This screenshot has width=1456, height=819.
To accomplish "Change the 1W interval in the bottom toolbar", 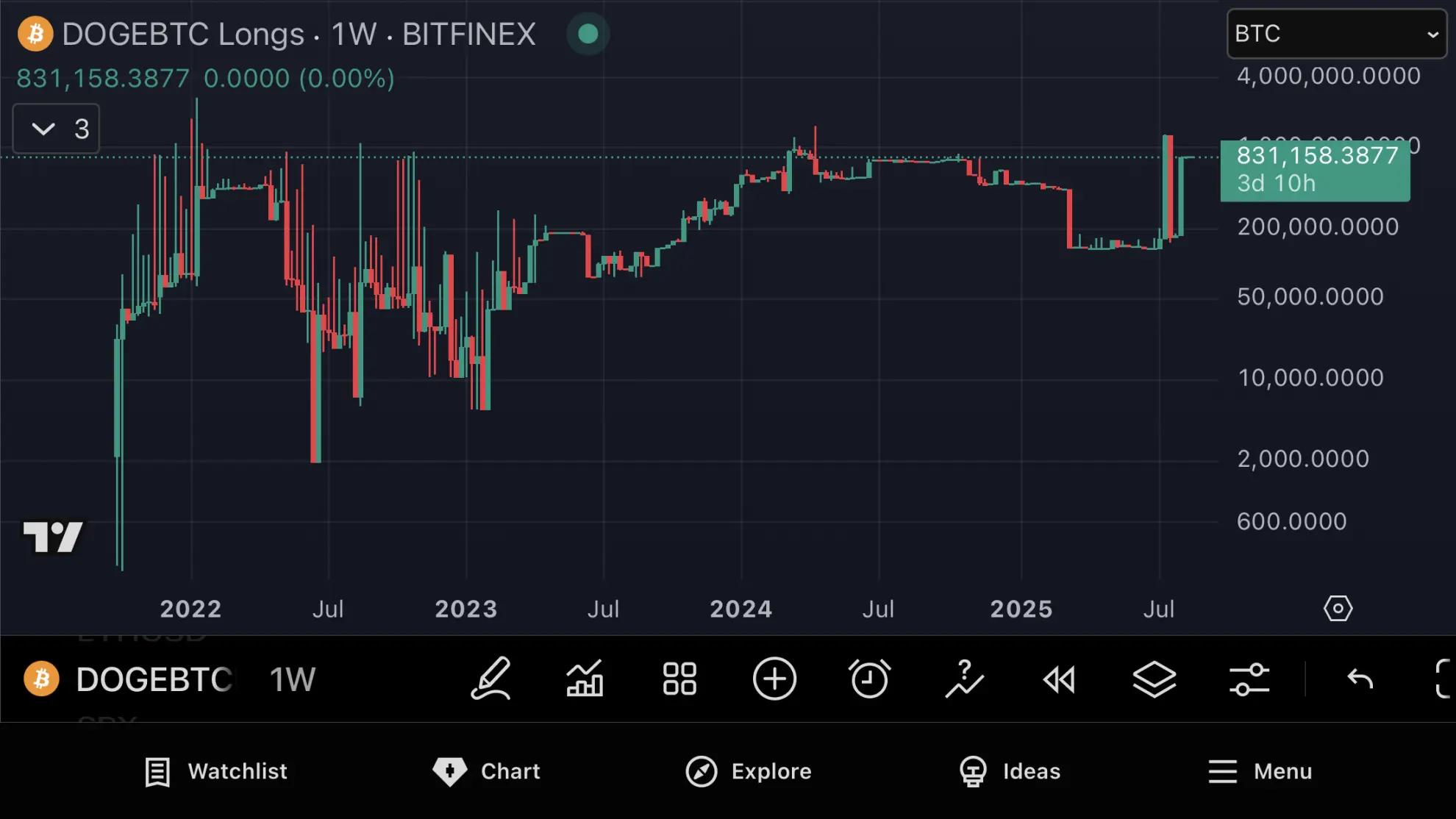I will [292, 679].
